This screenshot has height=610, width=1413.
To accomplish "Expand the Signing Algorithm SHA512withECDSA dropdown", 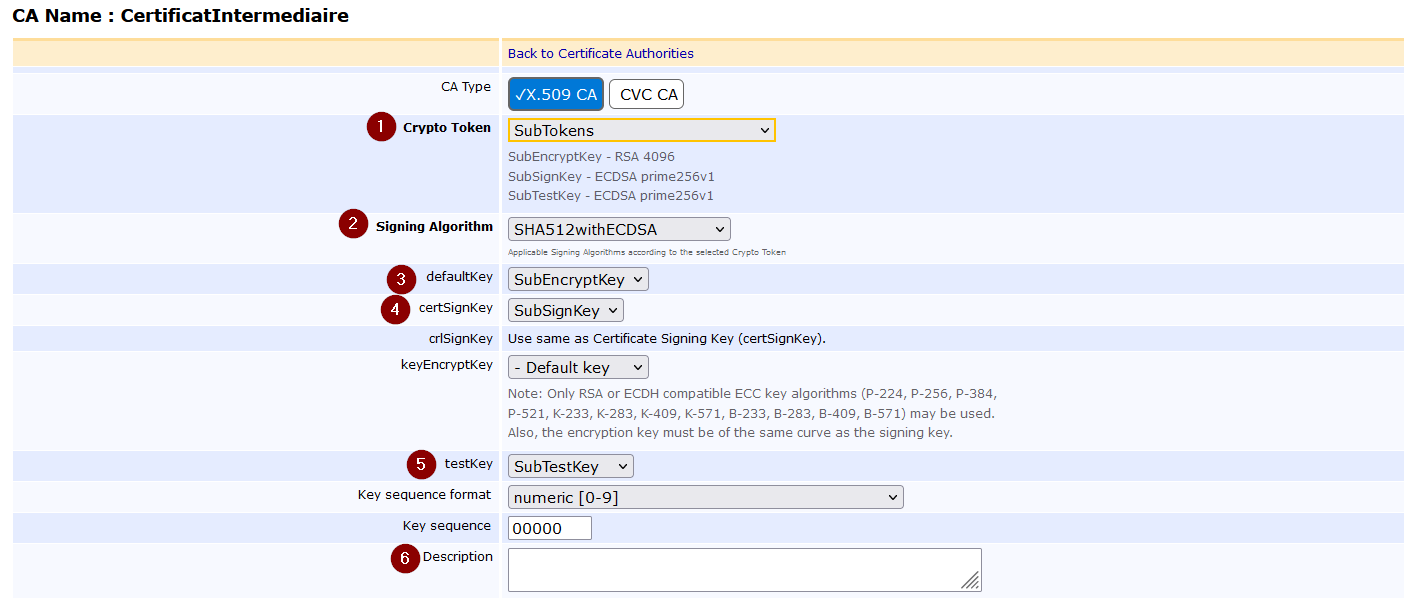I will pos(618,229).
